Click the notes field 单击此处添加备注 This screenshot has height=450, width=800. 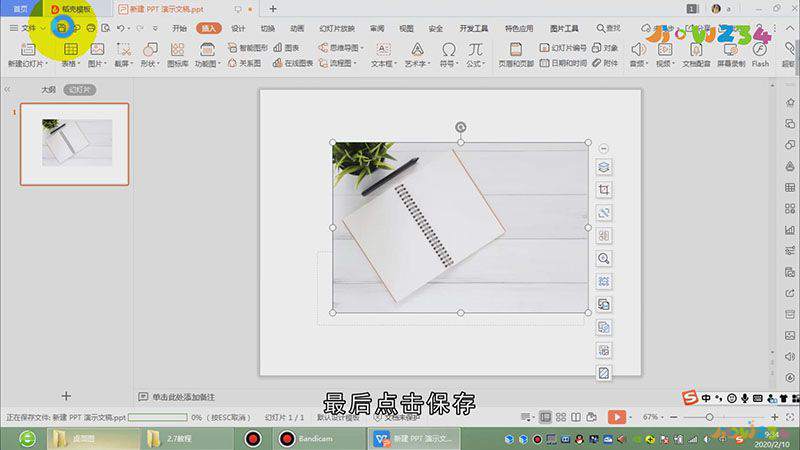coord(183,397)
